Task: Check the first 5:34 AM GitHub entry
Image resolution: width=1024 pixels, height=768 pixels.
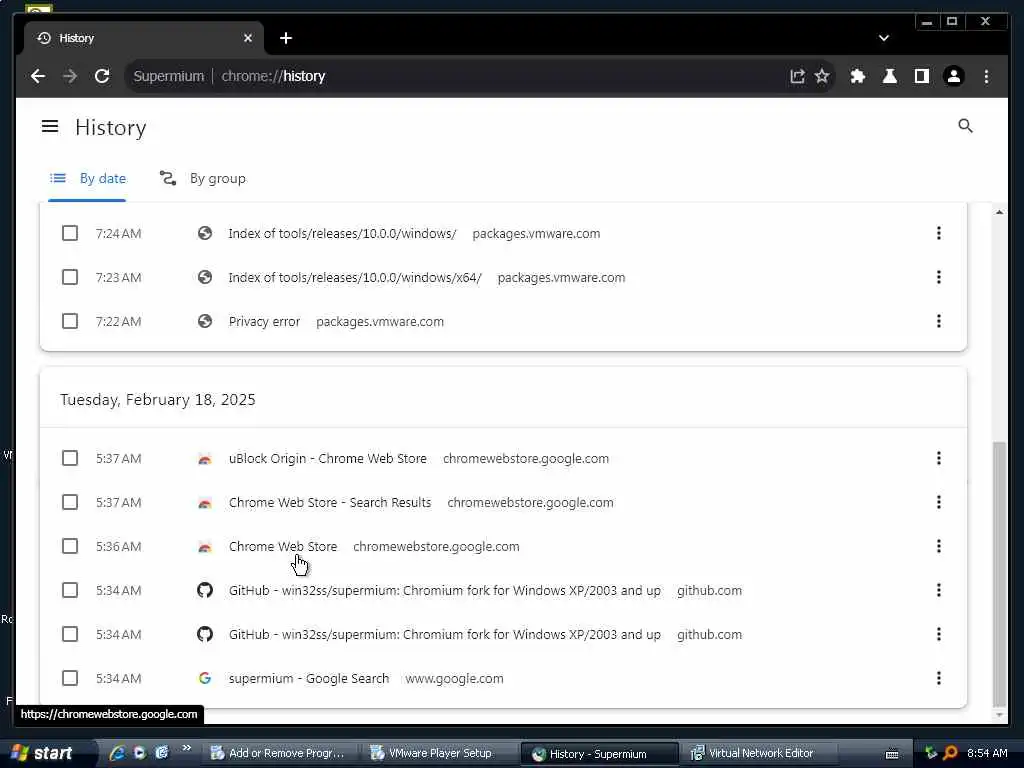Action: pos(70,590)
